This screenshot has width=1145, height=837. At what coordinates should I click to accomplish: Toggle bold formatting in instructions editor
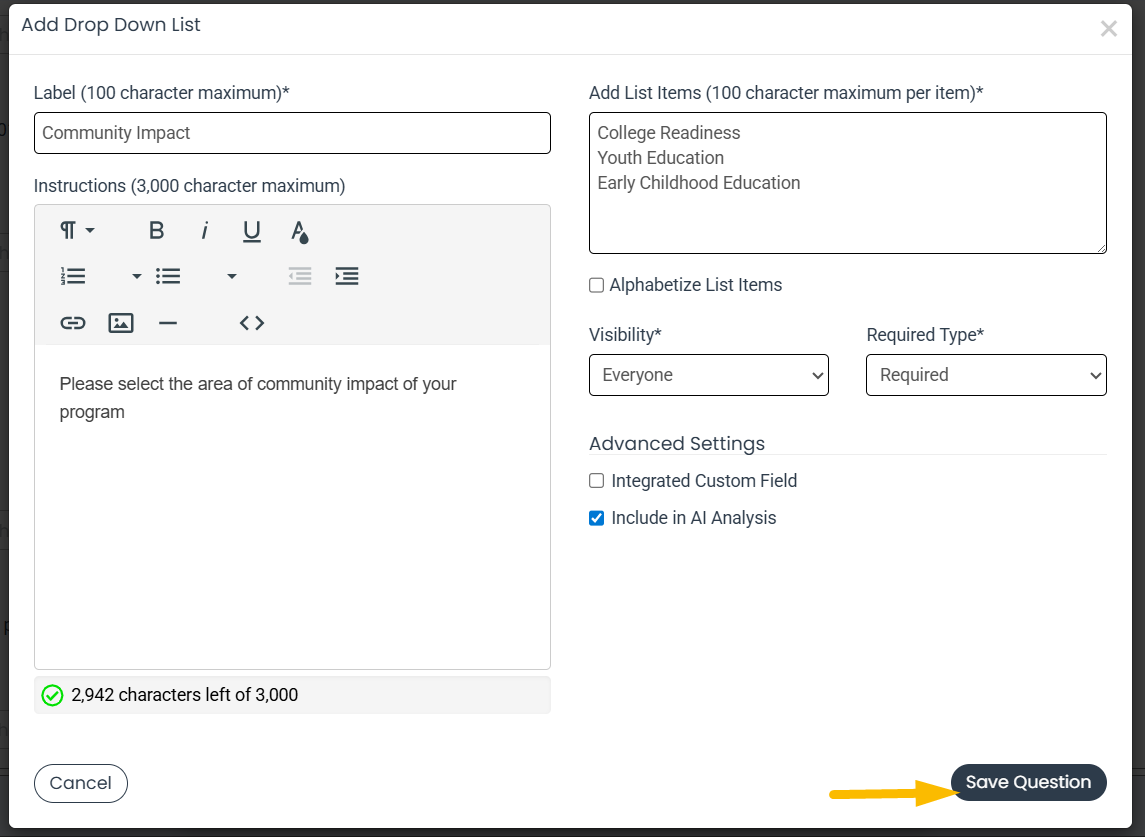click(x=156, y=231)
